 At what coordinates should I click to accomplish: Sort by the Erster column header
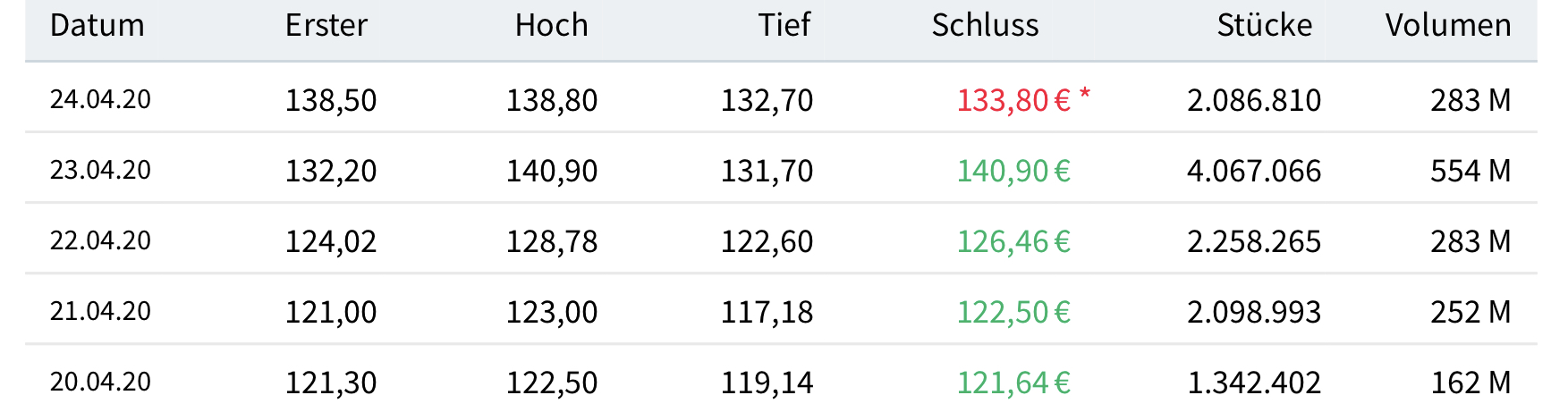pos(326,26)
